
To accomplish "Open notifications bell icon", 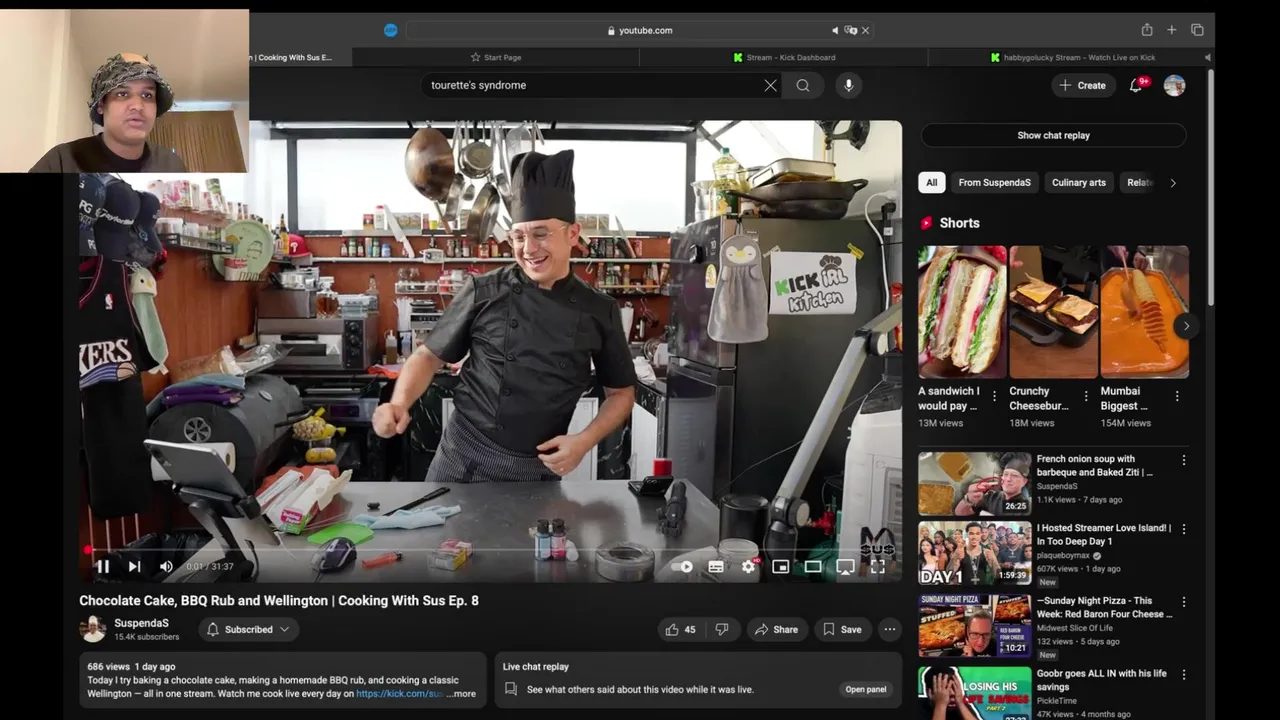I will (x=1136, y=85).
